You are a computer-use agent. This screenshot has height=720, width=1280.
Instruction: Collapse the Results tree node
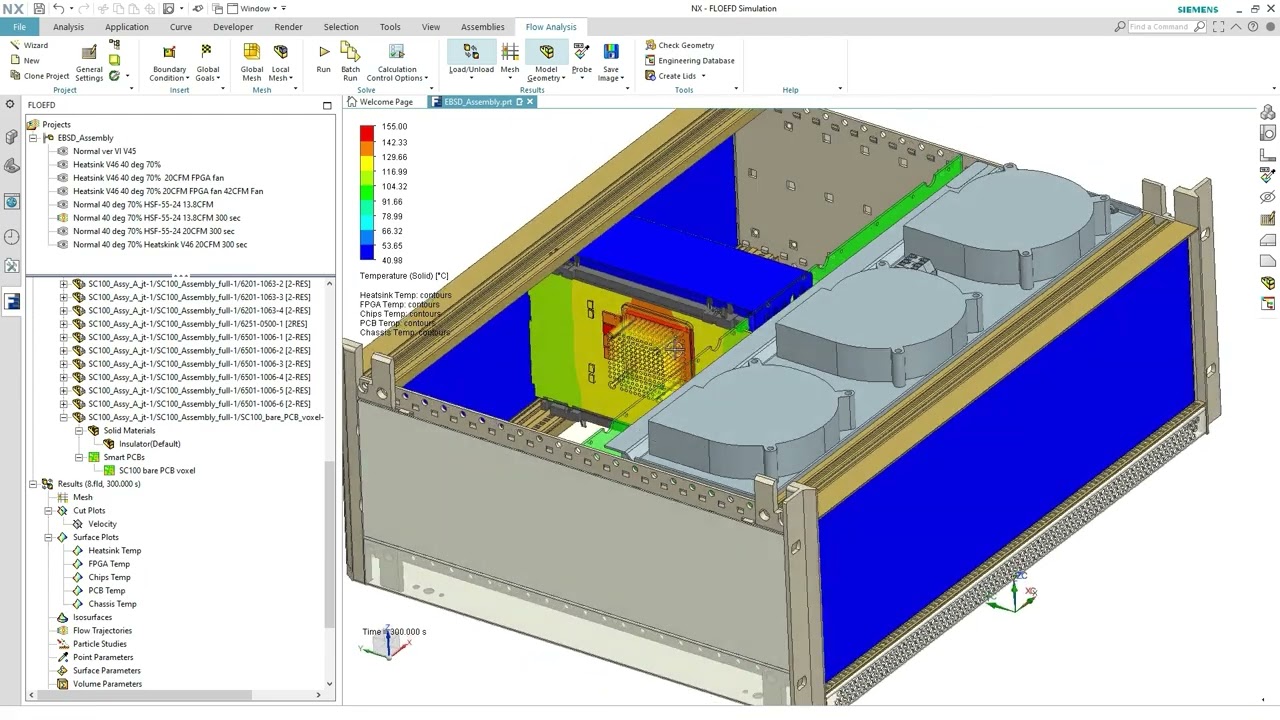33,484
